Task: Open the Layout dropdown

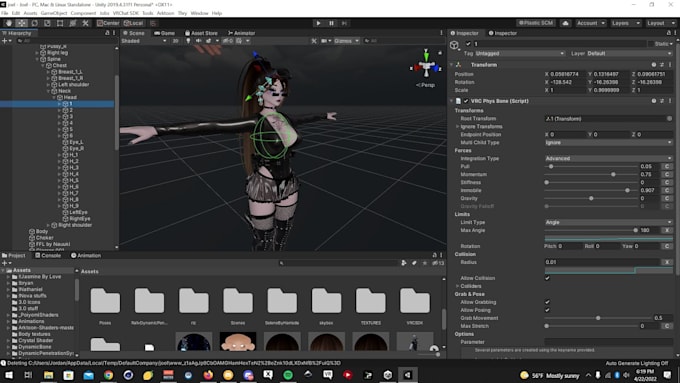Action: (x=661, y=23)
